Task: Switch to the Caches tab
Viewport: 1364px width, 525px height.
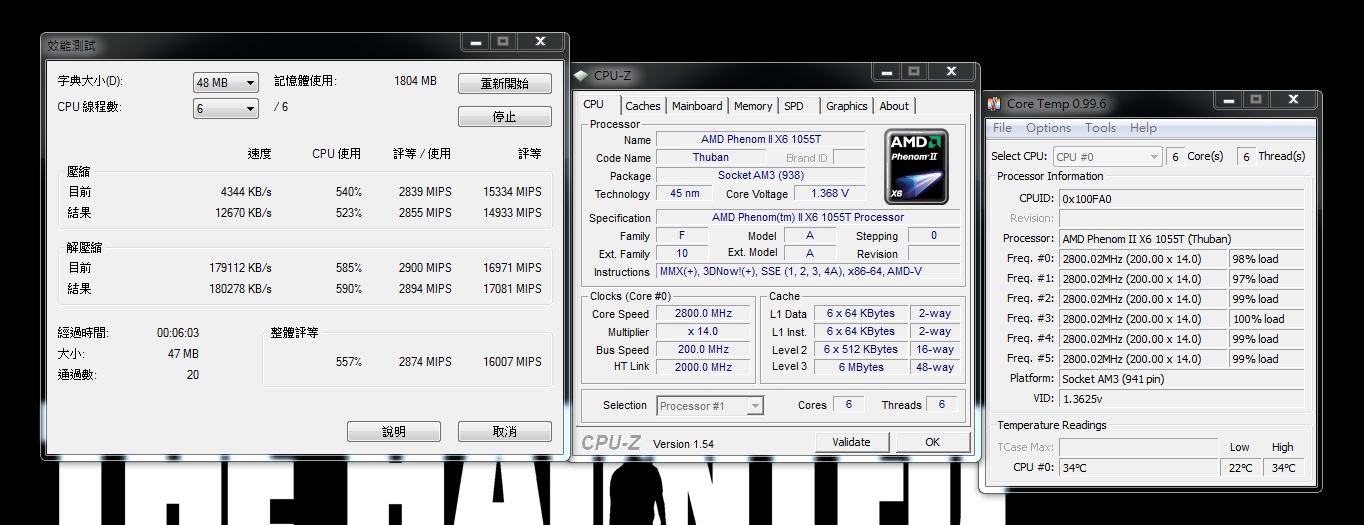Action: pyautogui.click(x=643, y=106)
